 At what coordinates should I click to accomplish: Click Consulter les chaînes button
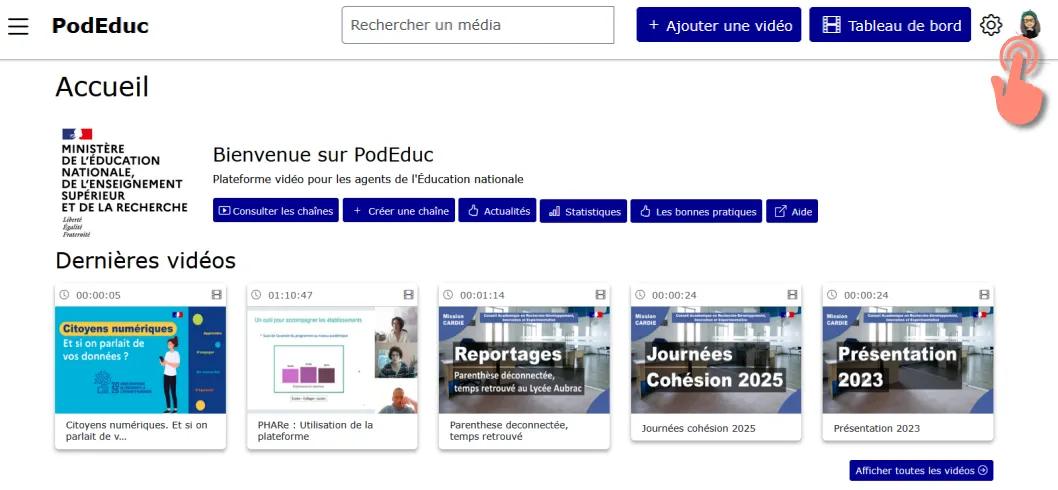pyautogui.click(x=276, y=211)
